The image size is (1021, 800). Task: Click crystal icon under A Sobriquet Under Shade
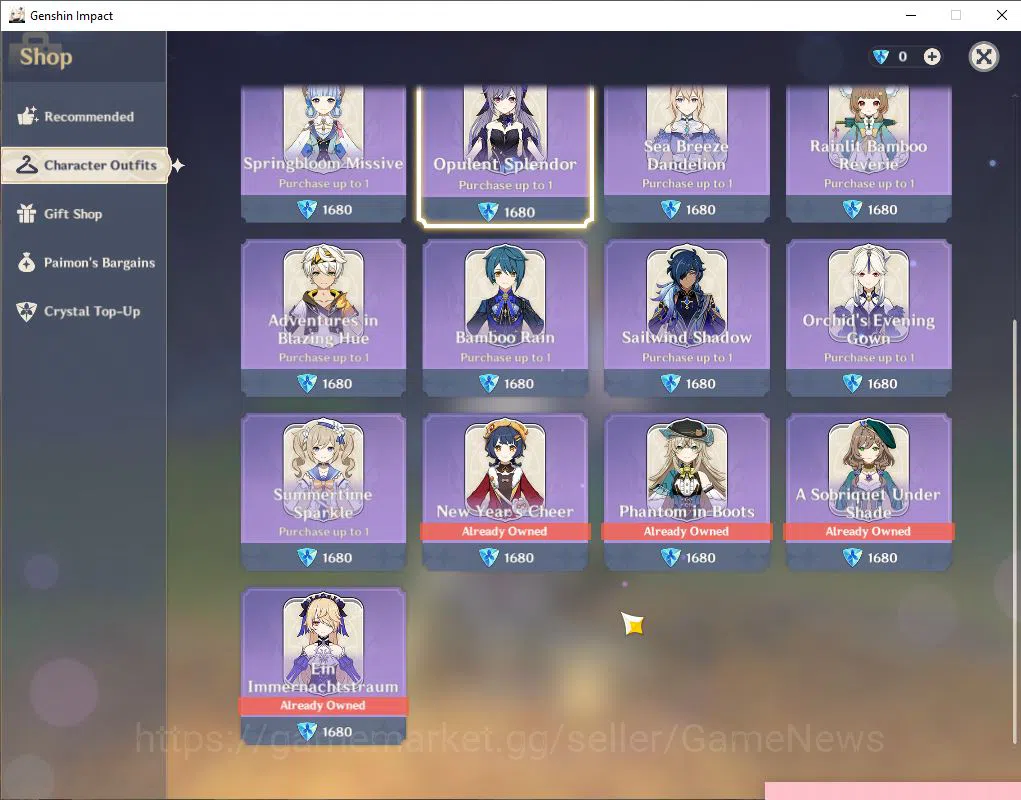(852, 557)
